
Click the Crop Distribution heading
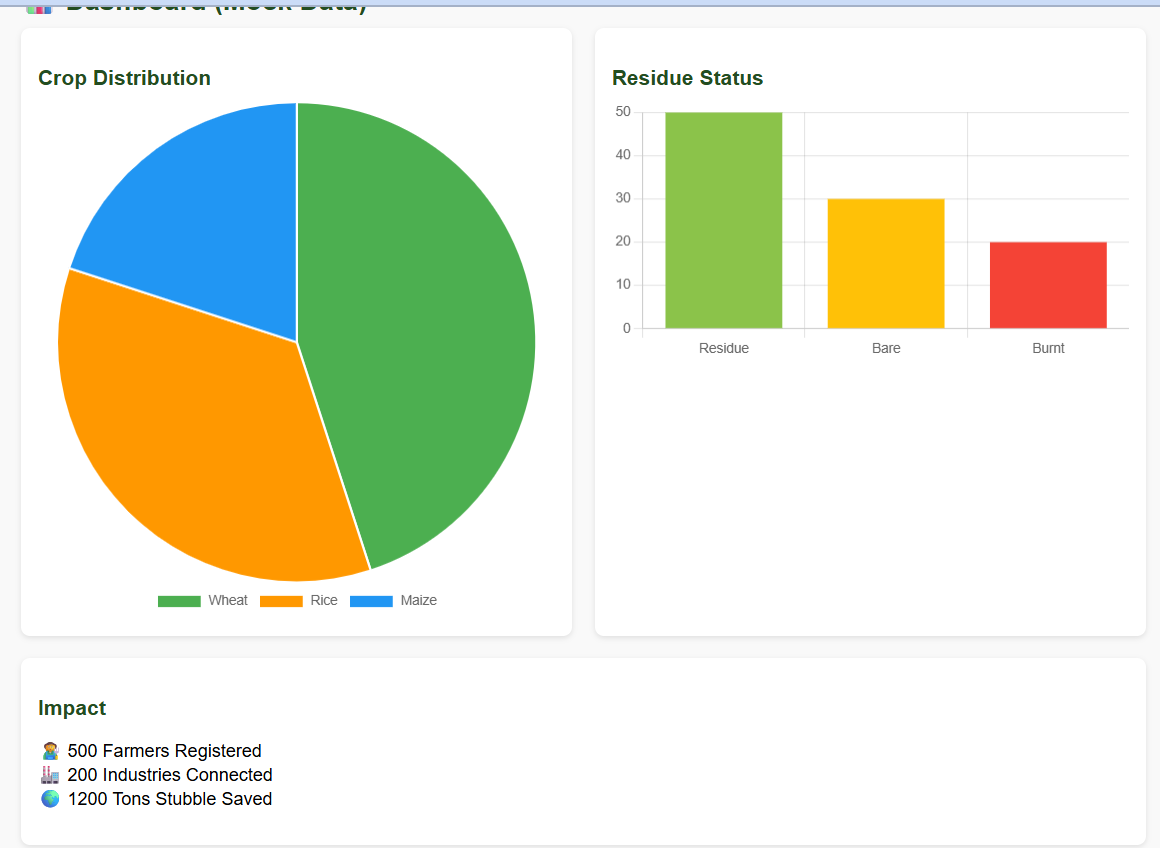click(x=124, y=78)
